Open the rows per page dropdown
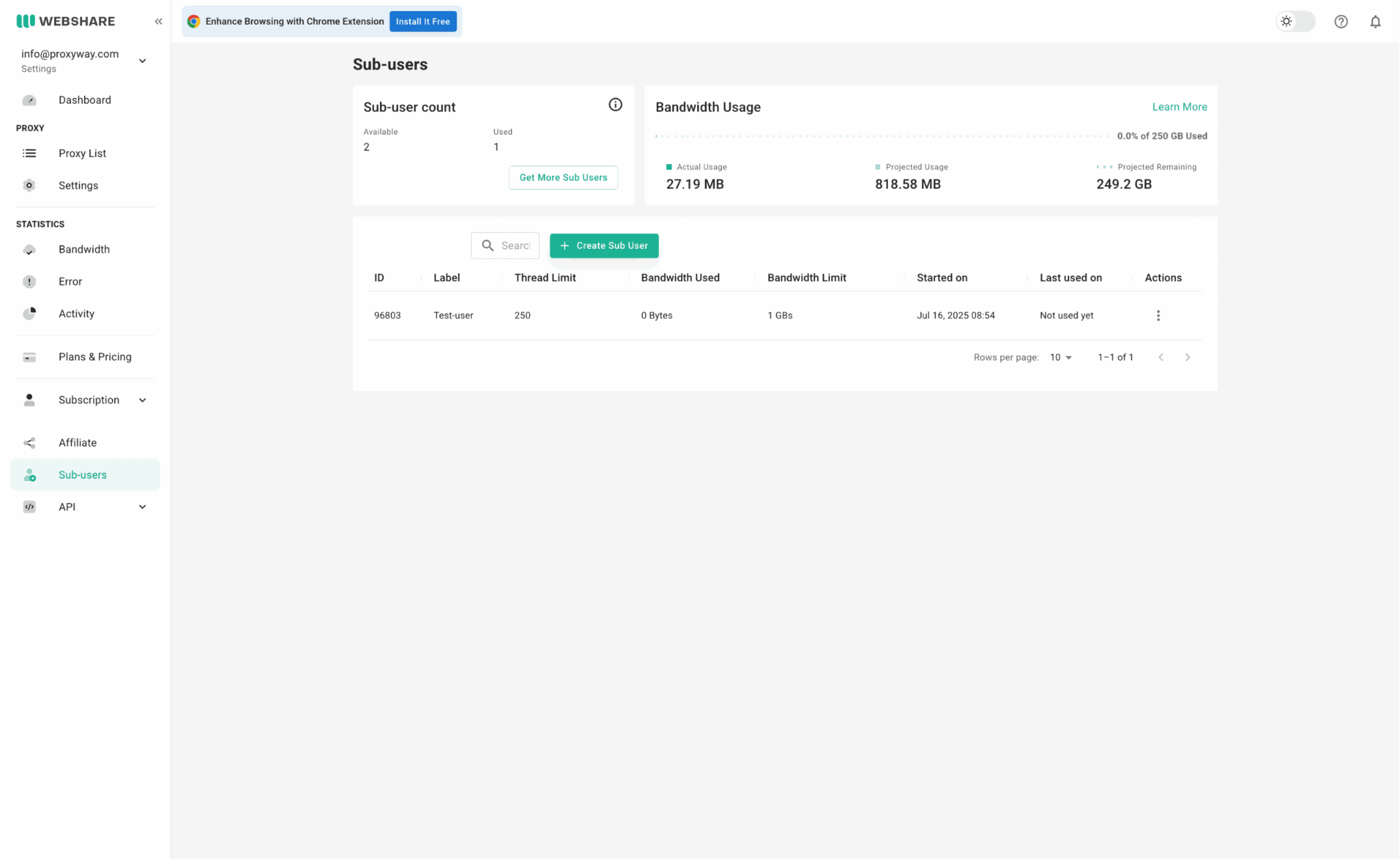The image size is (1400, 859). [x=1060, y=357]
